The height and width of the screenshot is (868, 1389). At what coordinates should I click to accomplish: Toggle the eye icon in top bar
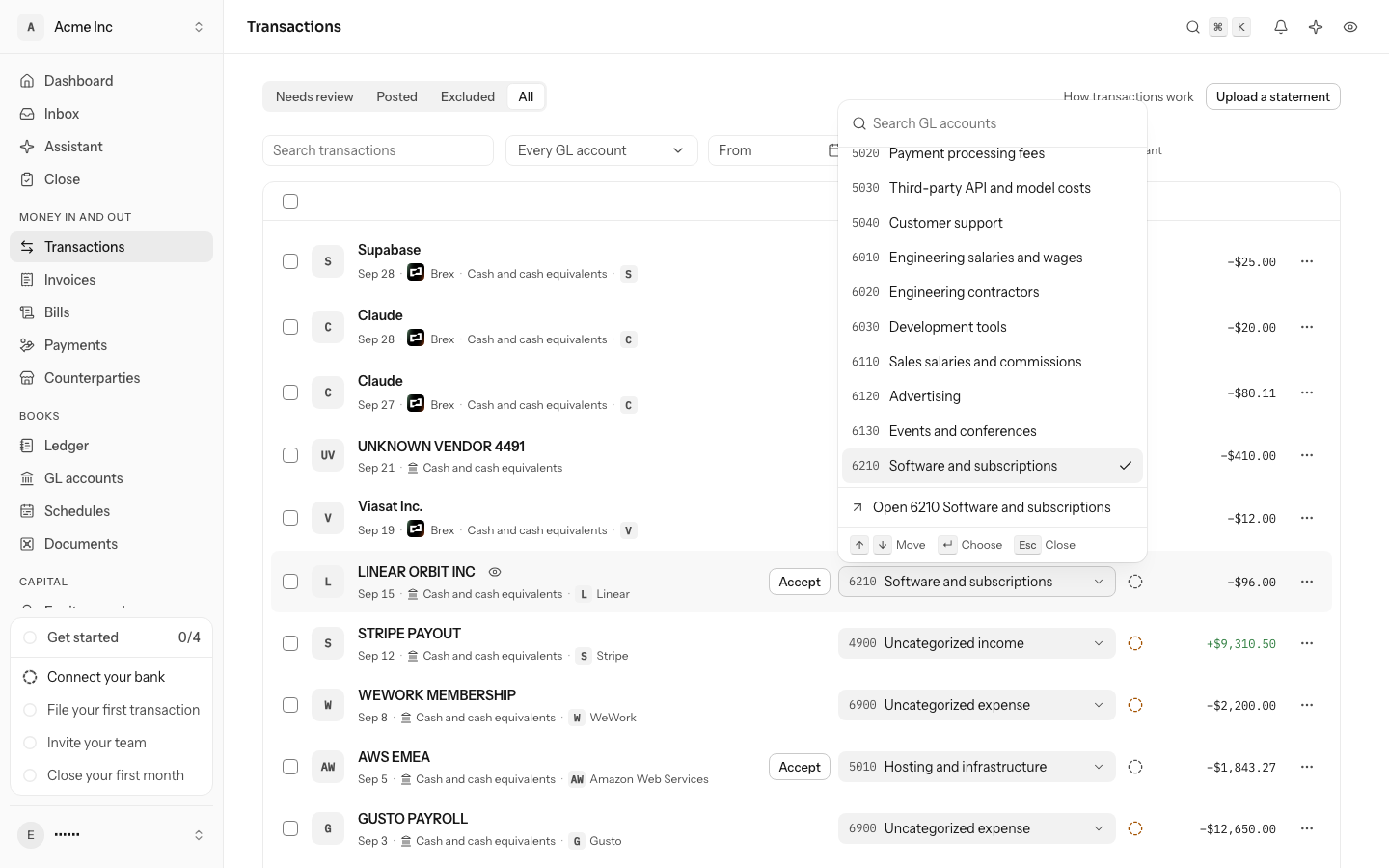tap(1350, 27)
